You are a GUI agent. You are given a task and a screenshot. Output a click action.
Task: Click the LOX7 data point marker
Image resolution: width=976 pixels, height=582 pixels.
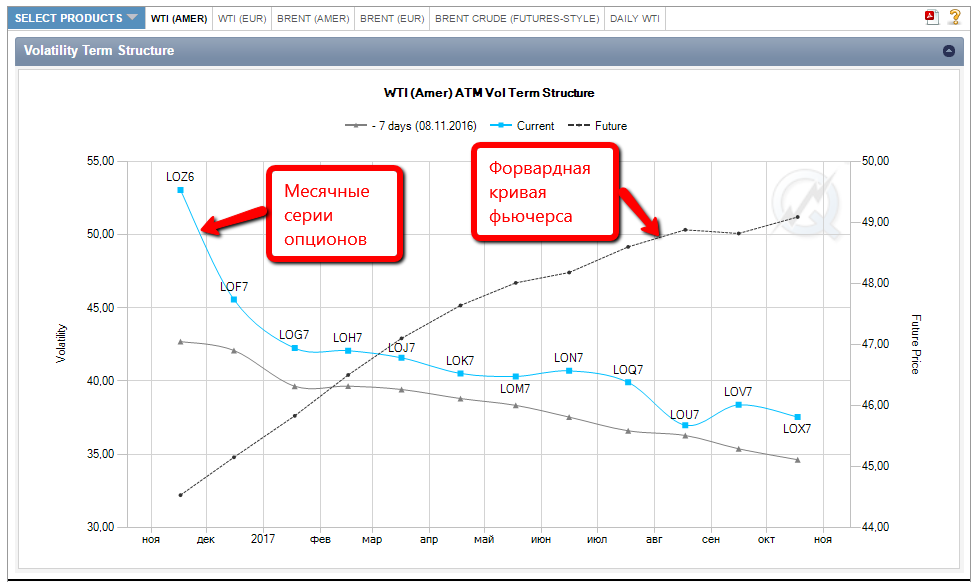click(797, 417)
